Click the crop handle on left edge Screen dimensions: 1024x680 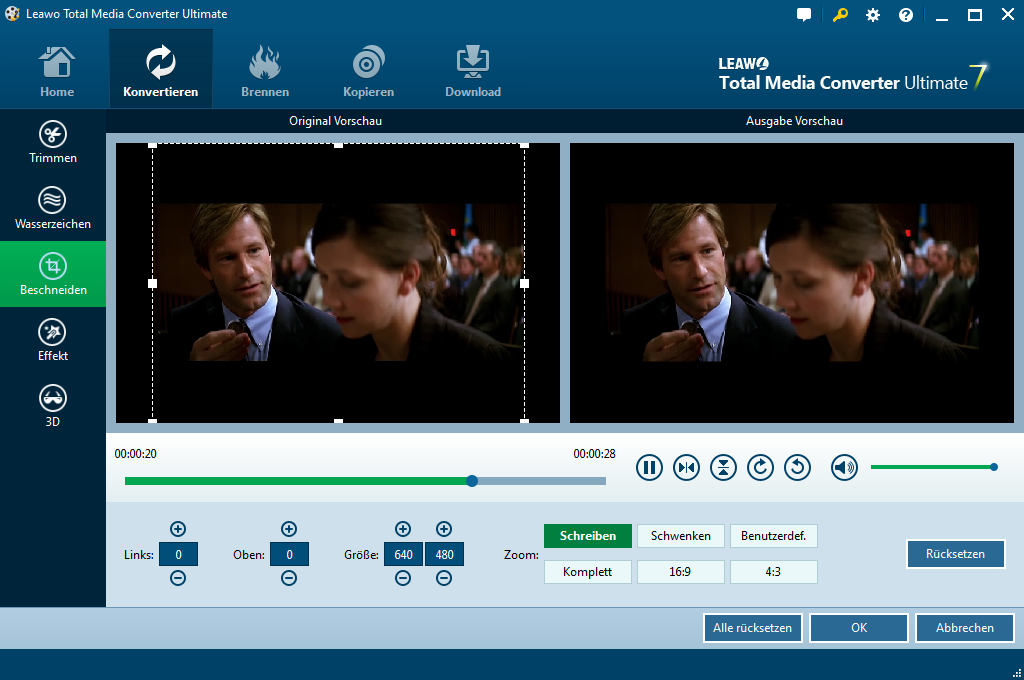(x=152, y=283)
